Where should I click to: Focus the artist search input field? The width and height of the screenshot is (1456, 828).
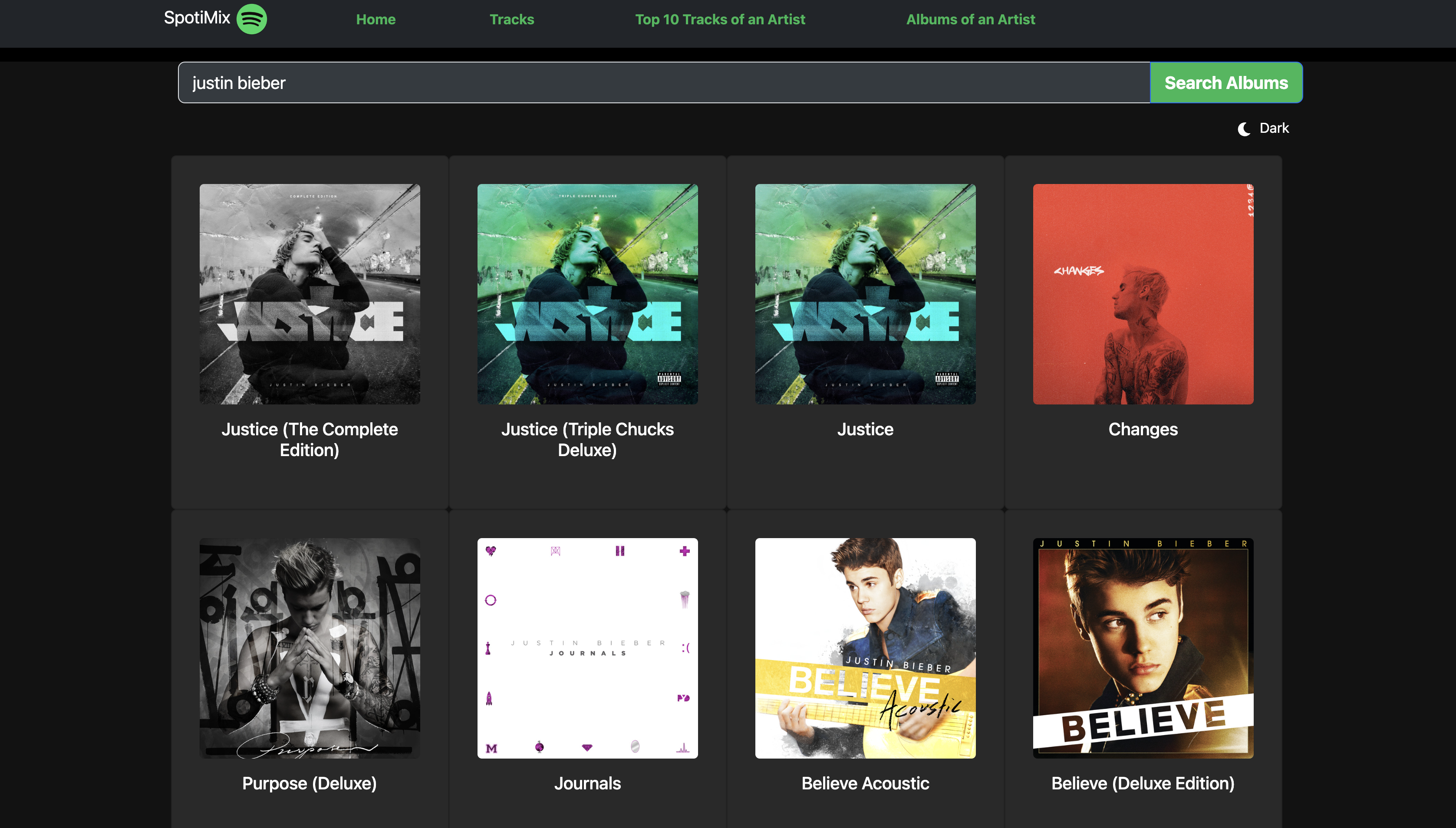[663, 83]
